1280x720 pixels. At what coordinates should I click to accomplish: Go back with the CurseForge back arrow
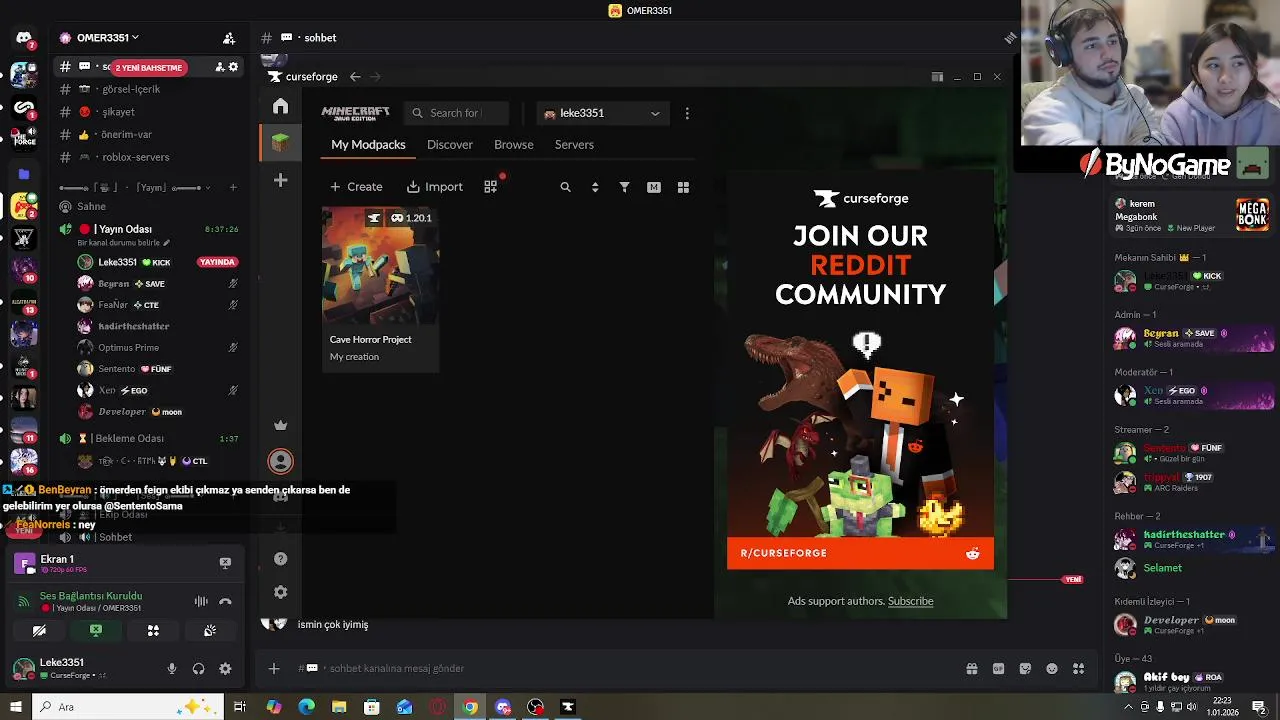click(355, 76)
